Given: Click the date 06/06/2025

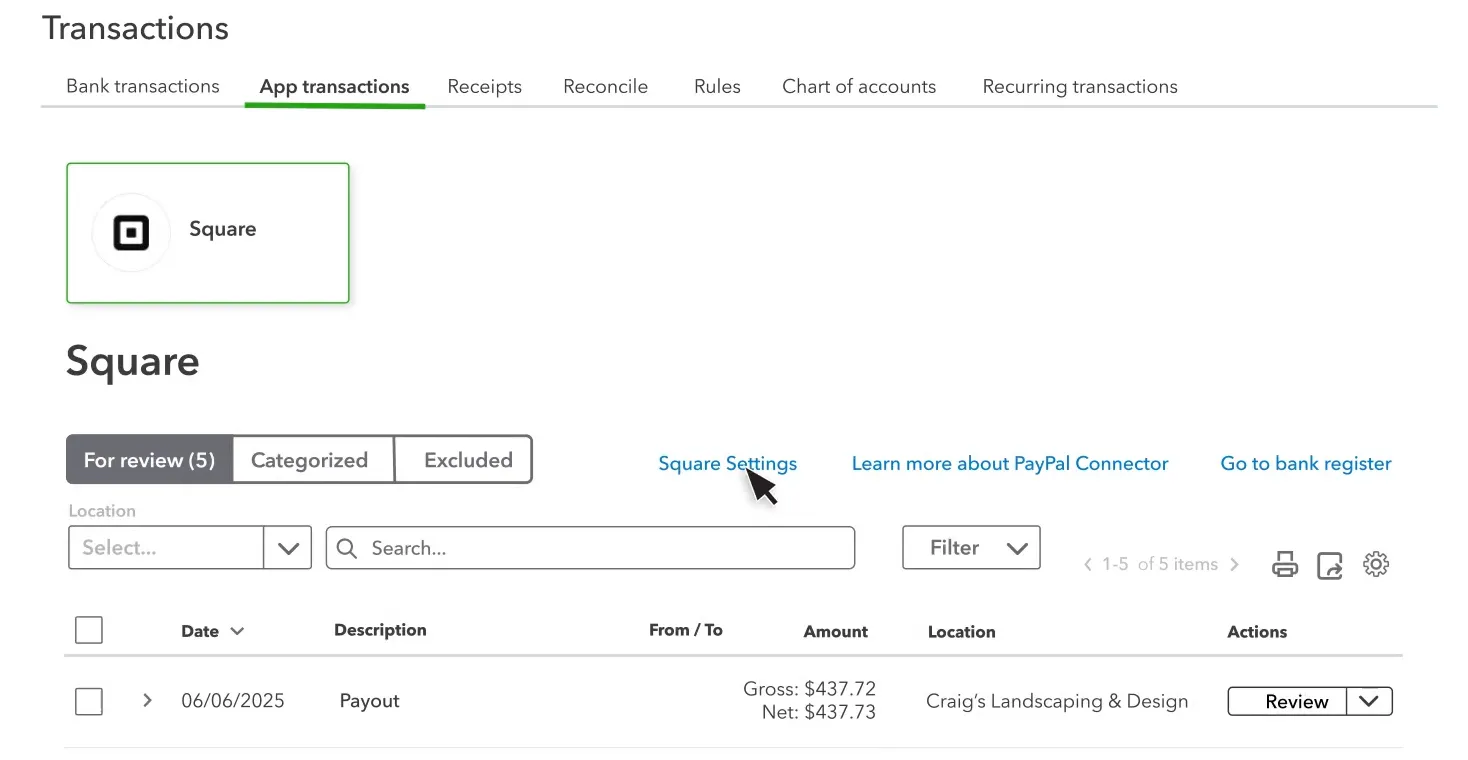Looking at the screenshot, I should pyautogui.click(x=233, y=701).
